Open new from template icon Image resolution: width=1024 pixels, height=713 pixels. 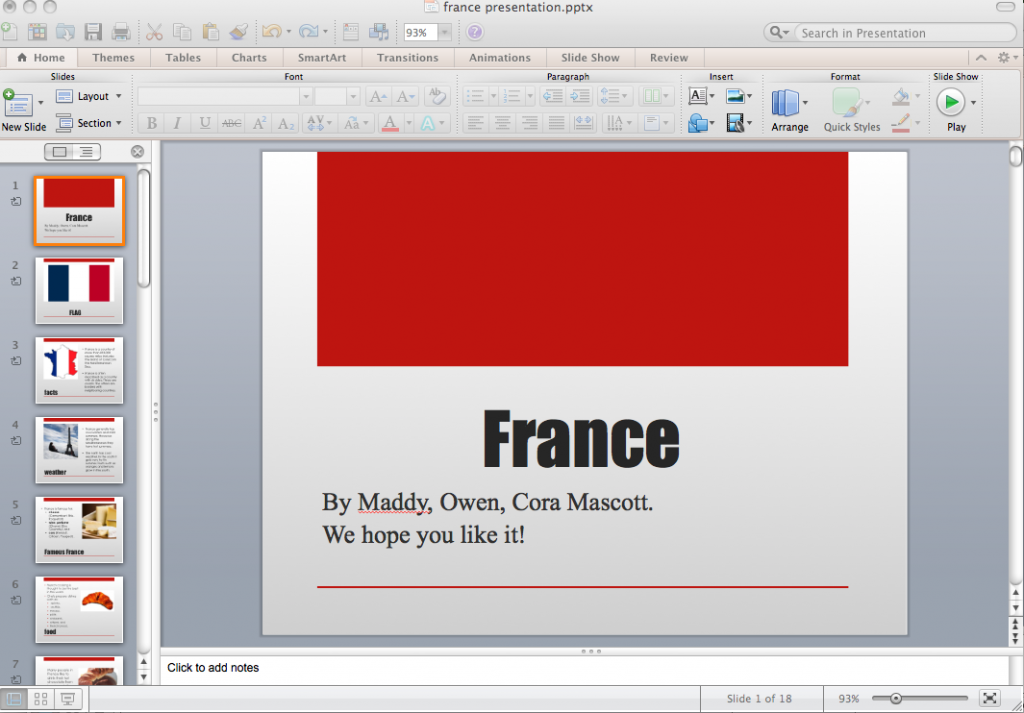point(37,31)
